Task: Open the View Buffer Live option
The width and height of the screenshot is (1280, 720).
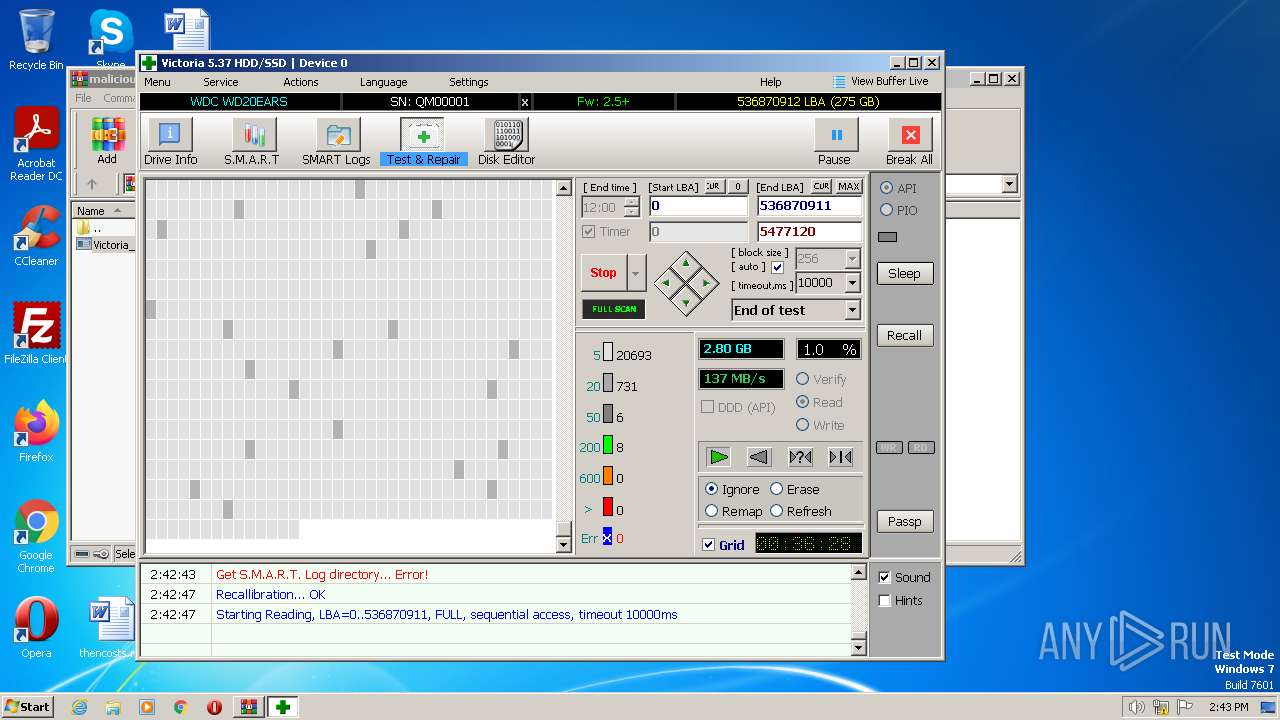Action: (880, 82)
